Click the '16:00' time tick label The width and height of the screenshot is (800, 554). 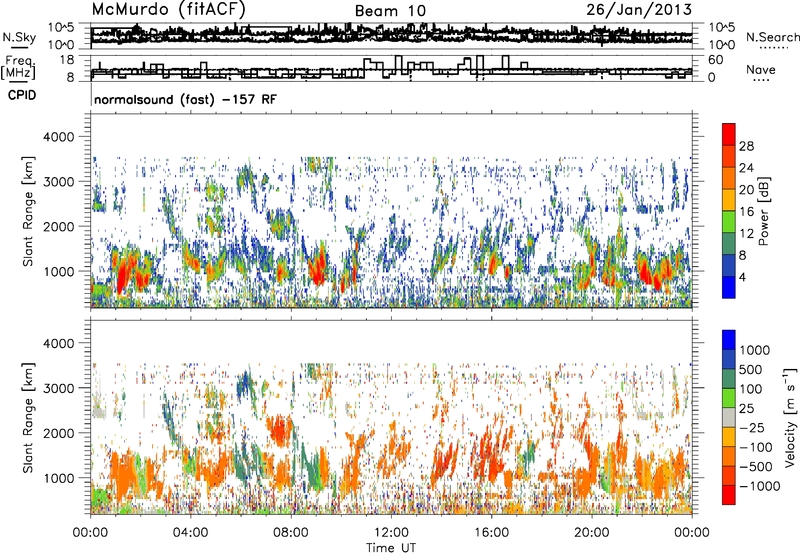pos(491,533)
